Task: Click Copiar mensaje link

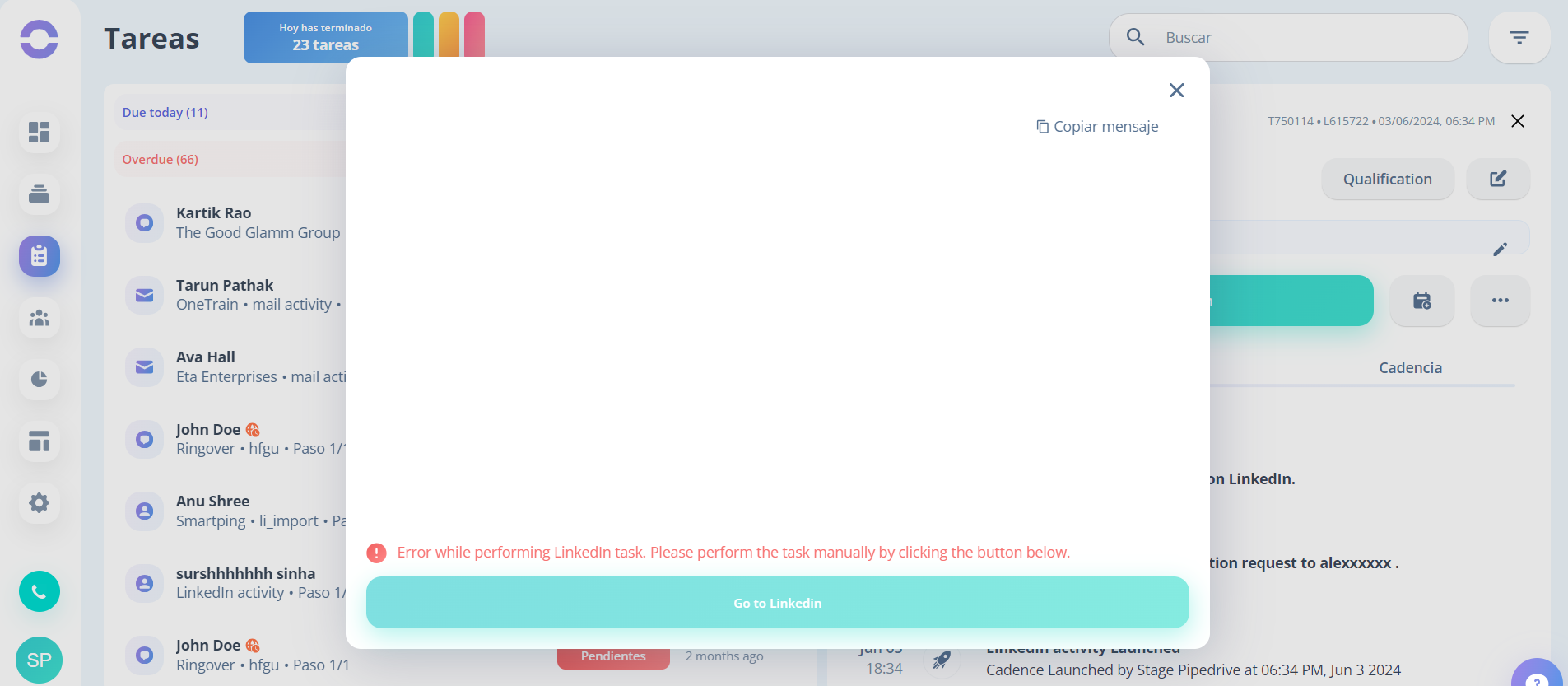Action: click(1097, 127)
